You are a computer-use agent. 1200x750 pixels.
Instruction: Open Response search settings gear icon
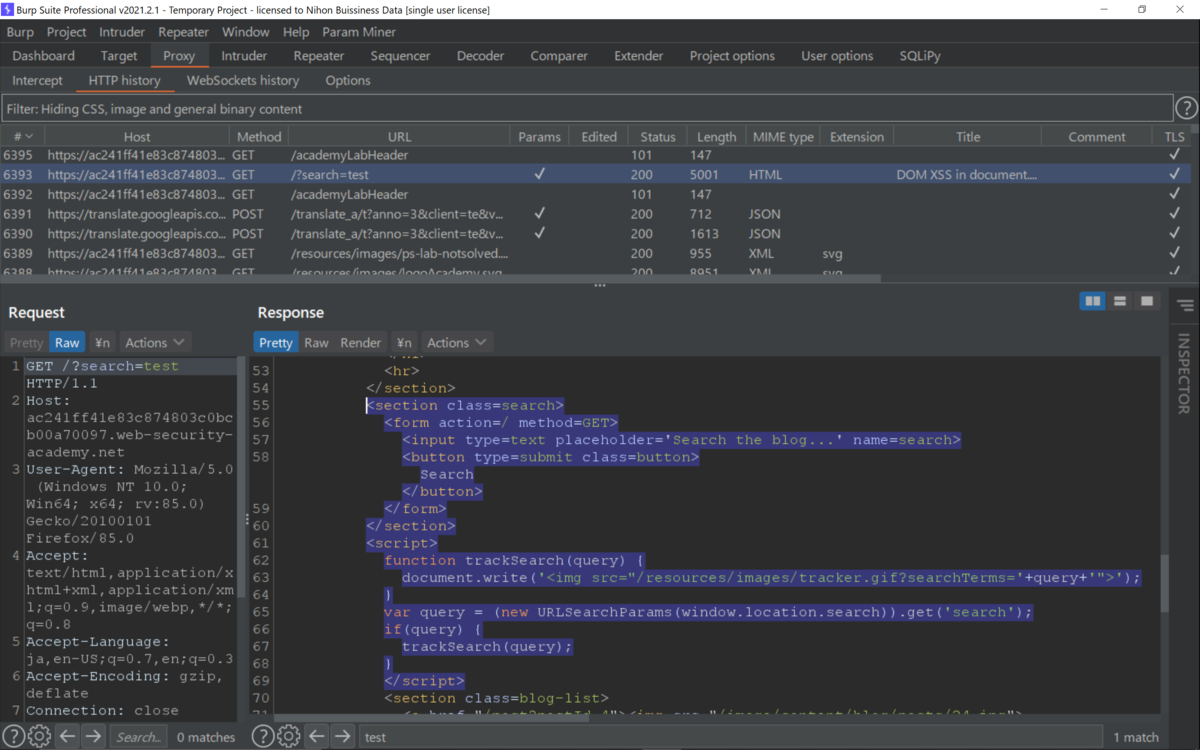289,736
